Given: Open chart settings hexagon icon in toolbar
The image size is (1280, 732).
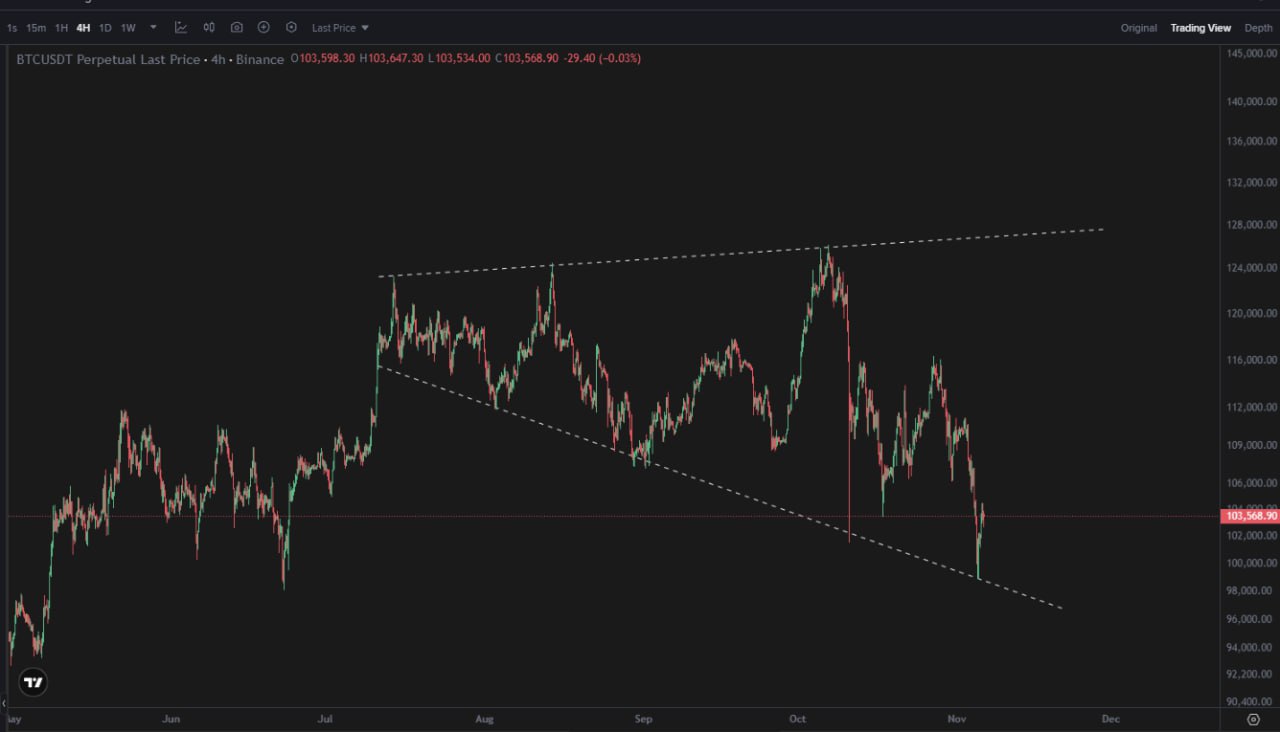Looking at the screenshot, I should click(291, 28).
